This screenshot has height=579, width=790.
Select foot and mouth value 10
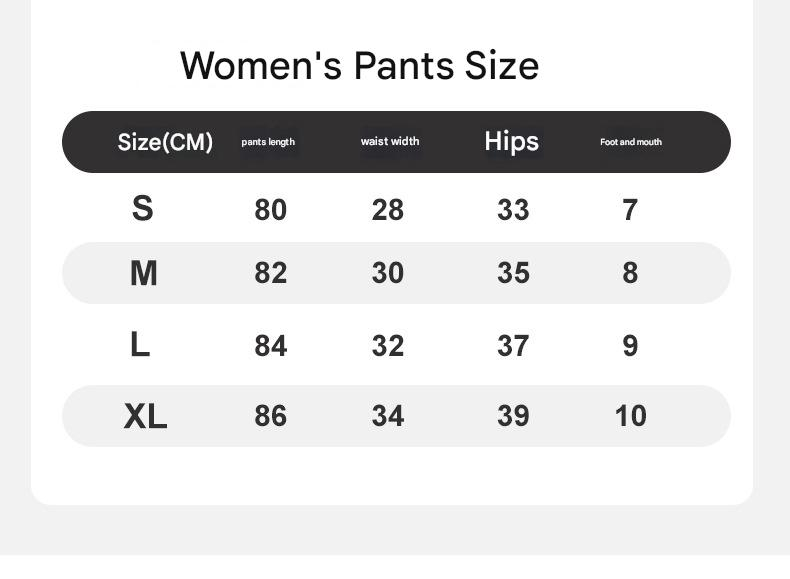[630, 416]
